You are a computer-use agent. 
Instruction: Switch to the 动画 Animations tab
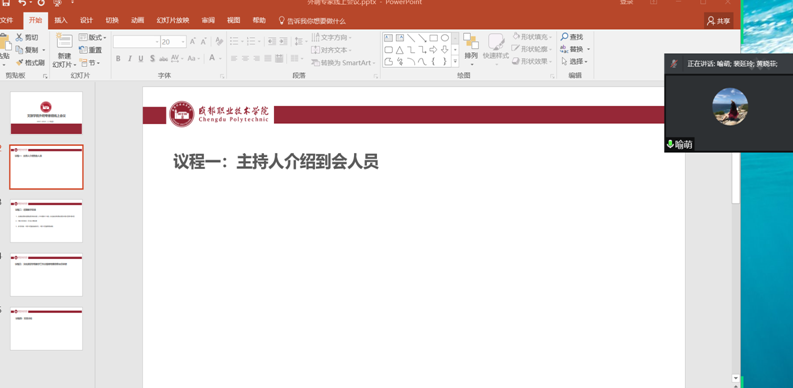point(138,21)
